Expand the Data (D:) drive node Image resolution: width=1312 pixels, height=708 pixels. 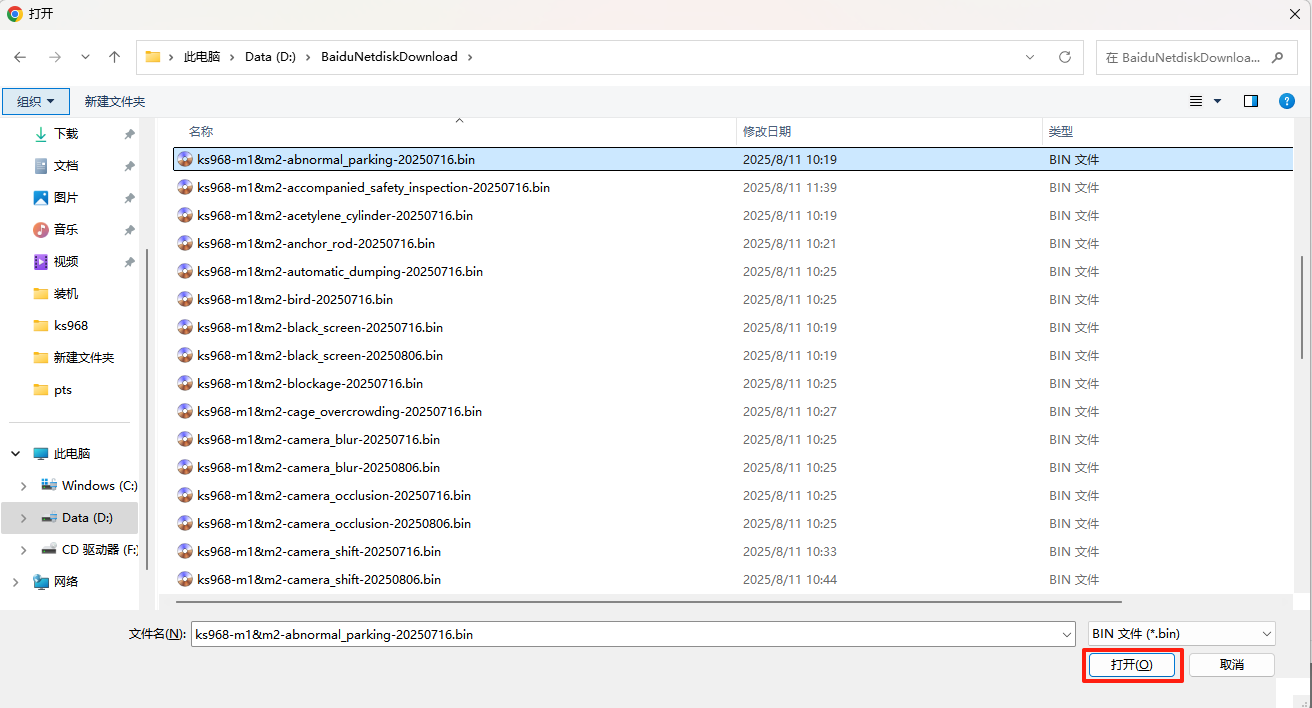[24, 517]
